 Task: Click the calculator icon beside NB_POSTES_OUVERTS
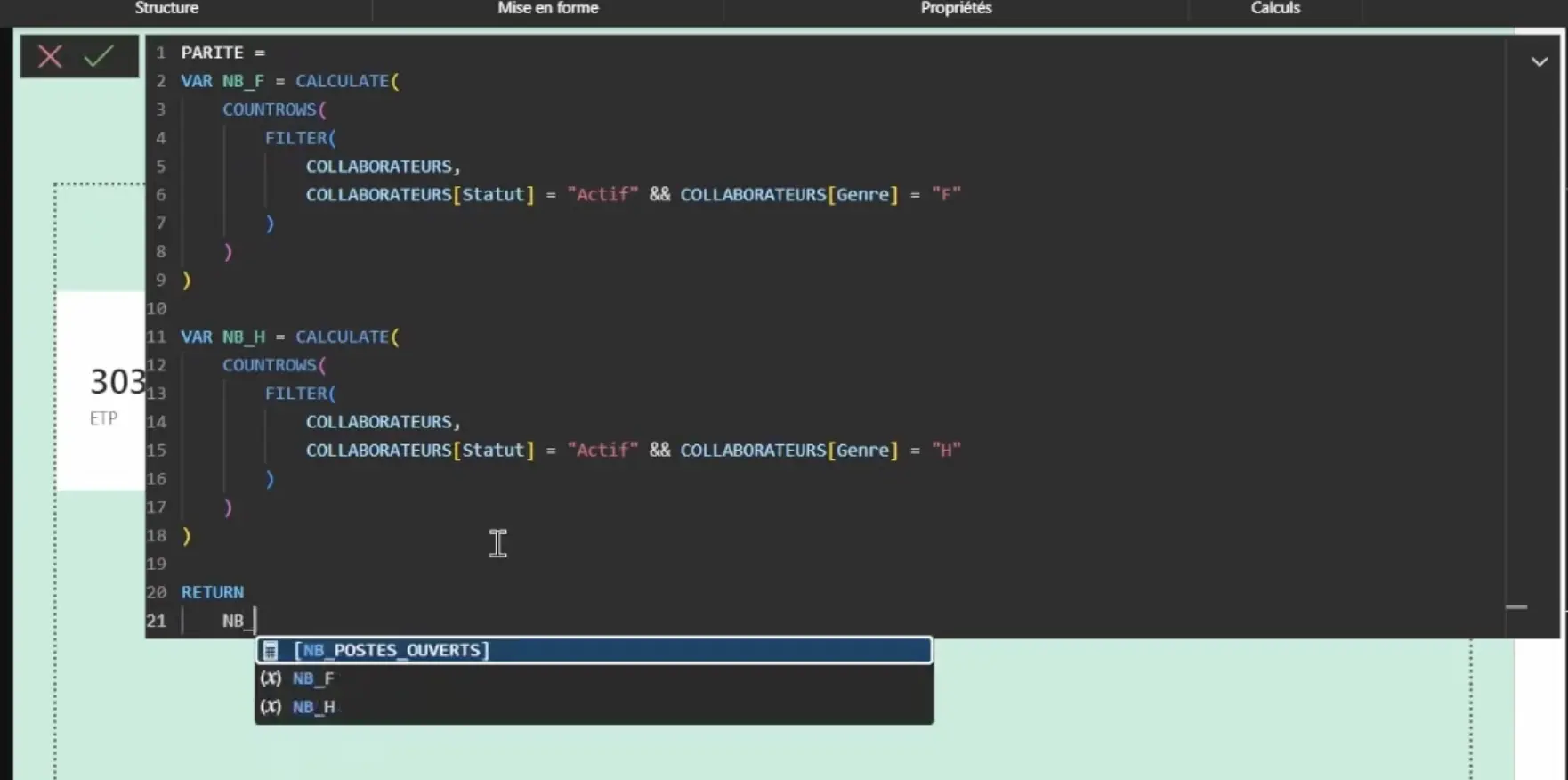271,651
